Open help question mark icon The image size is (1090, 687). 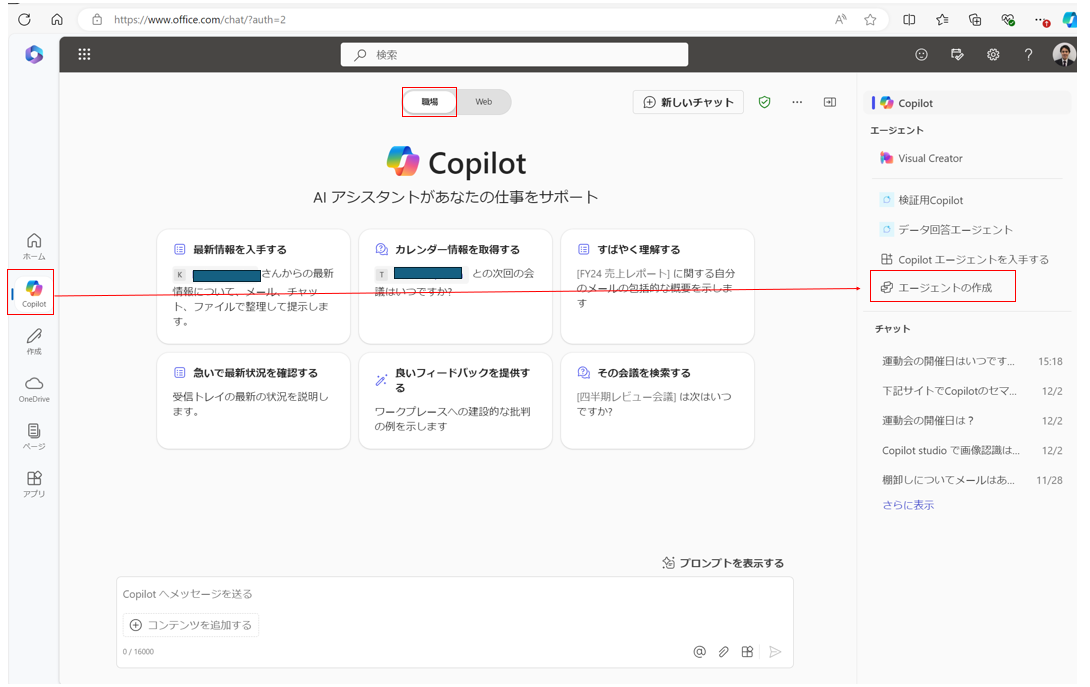pos(1028,54)
